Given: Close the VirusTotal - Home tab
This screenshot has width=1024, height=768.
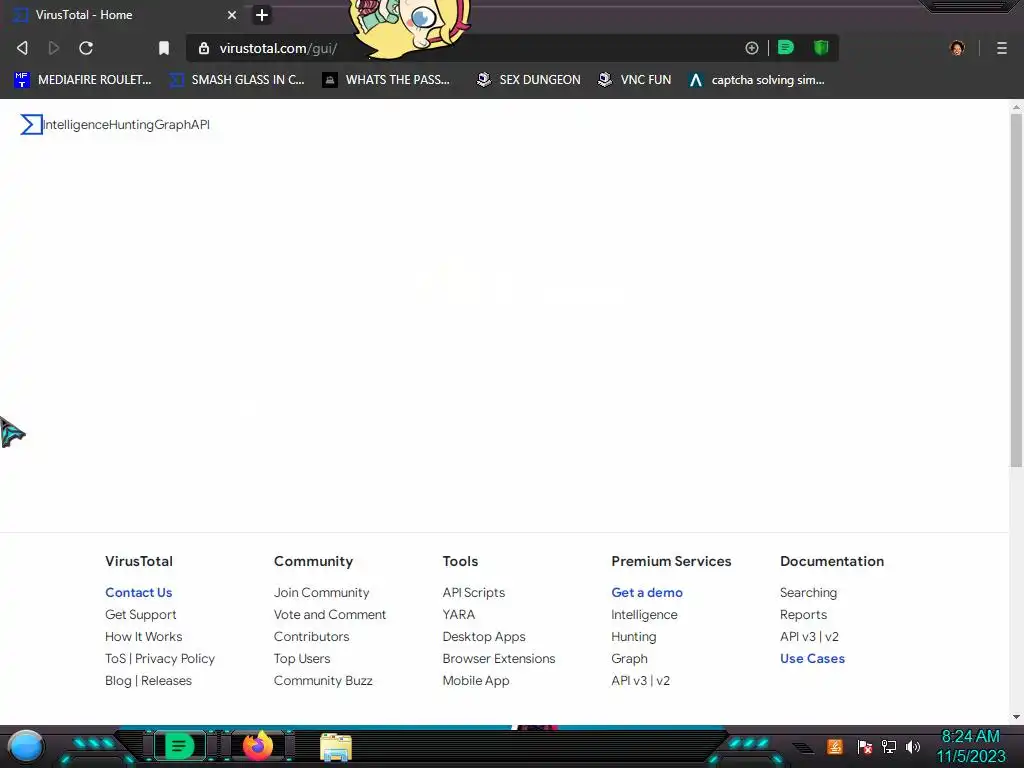Looking at the screenshot, I should (x=232, y=14).
